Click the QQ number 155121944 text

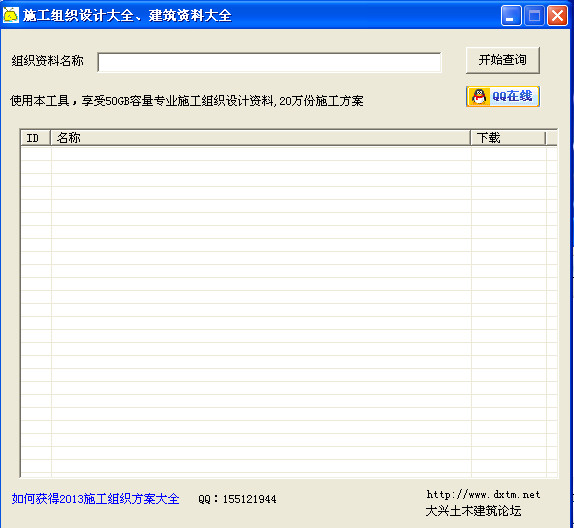pyautogui.click(x=249, y=499)
